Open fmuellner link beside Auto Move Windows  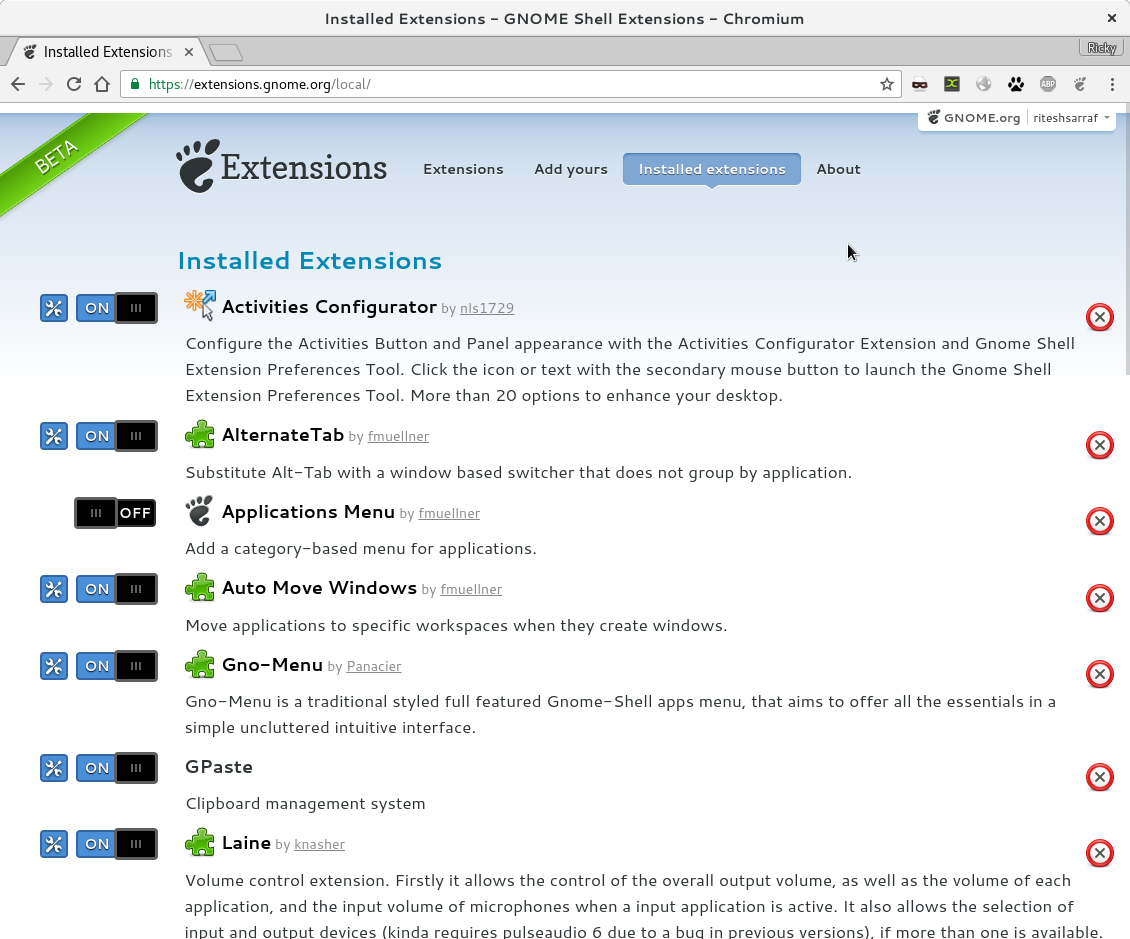pyautogui.click(x=471, y=589)
